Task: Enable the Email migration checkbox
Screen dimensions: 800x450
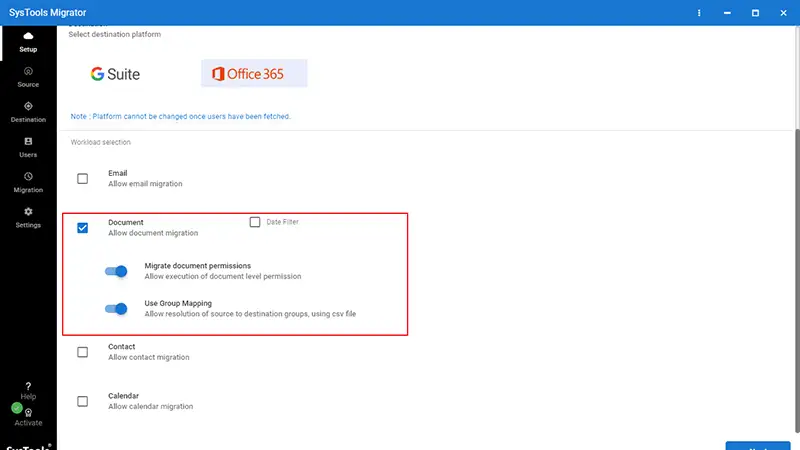Action: click(x=82, y=179)
